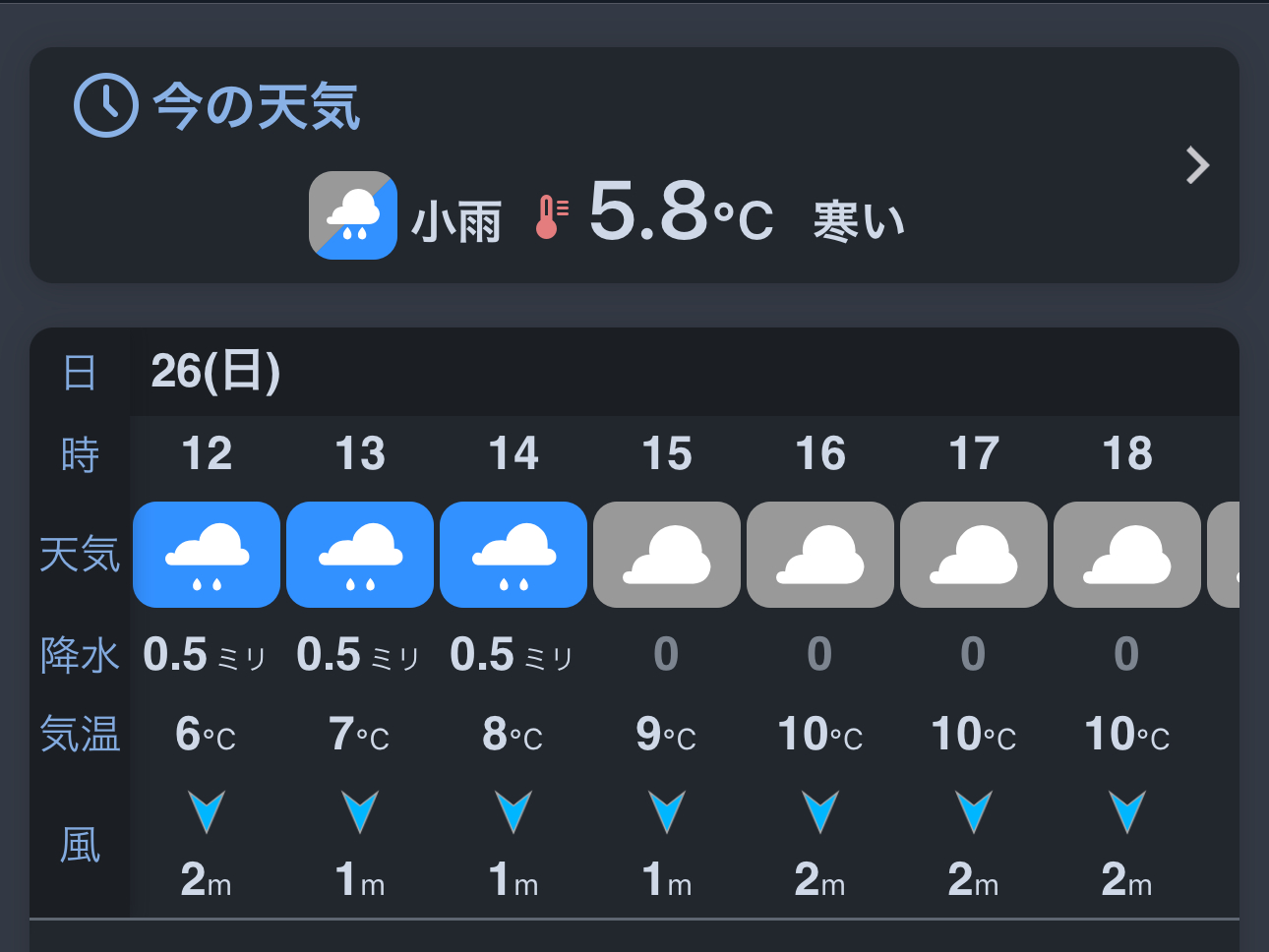Click the 0.5 ミリ precipitation at 13 o'clock
The image size is (1269, 952).
tap(358, 655)
